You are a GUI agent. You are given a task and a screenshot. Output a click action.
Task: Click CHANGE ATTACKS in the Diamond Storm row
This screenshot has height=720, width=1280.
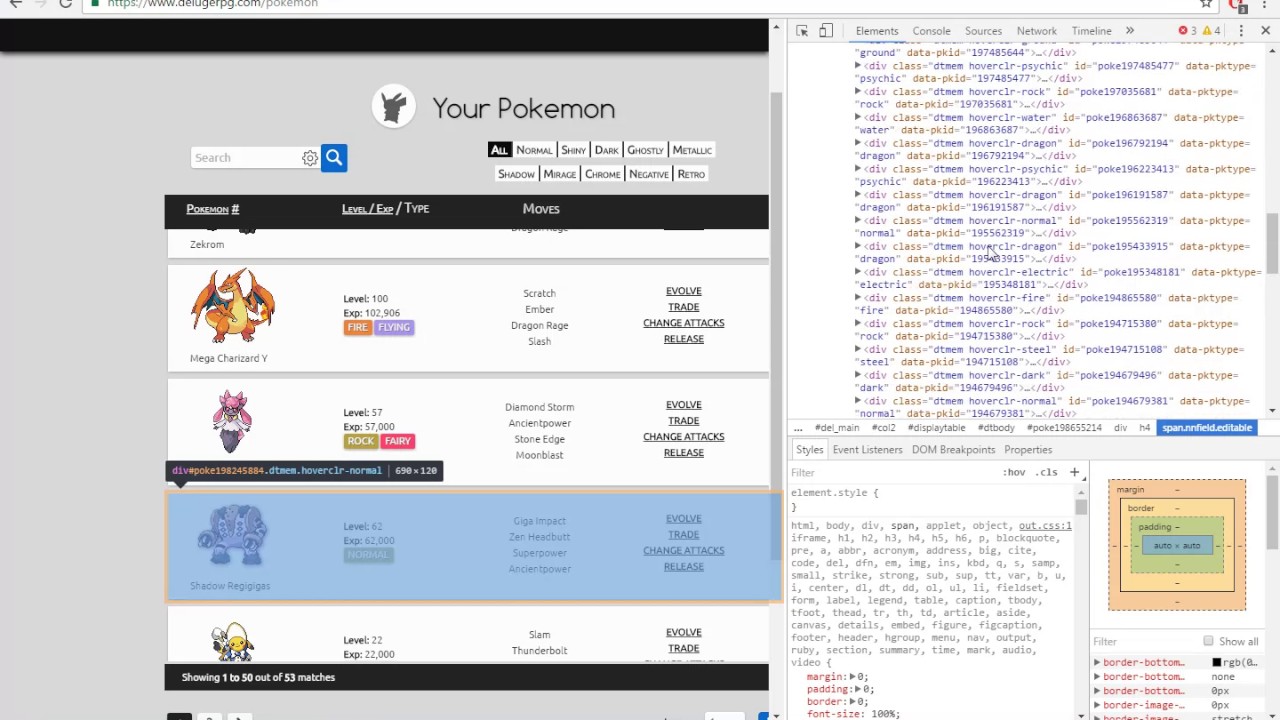click(684, 437)
